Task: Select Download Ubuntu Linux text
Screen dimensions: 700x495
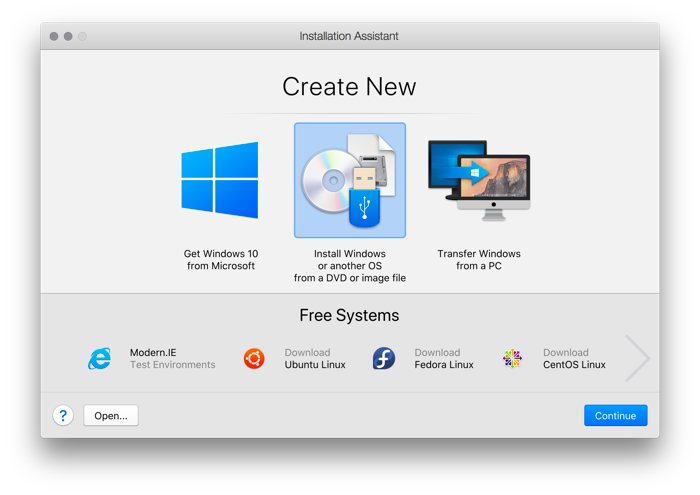Action: pos(315,358)
